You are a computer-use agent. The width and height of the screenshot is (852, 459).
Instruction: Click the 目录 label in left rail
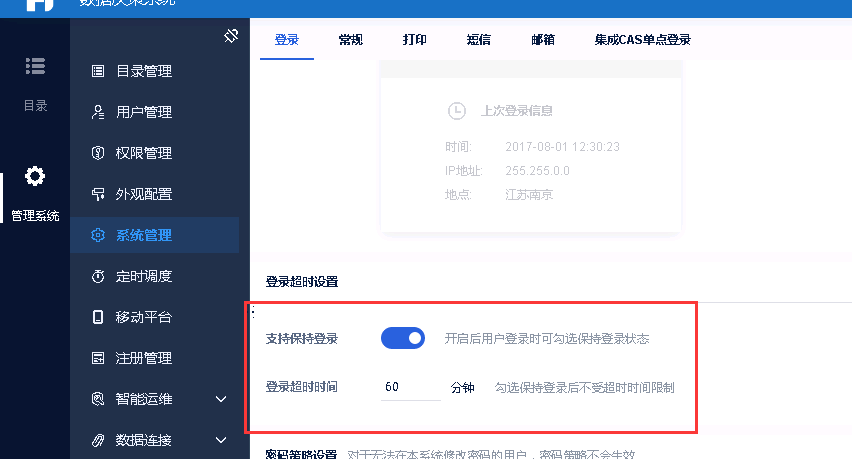pyautogui.click(x=35, y=105)
